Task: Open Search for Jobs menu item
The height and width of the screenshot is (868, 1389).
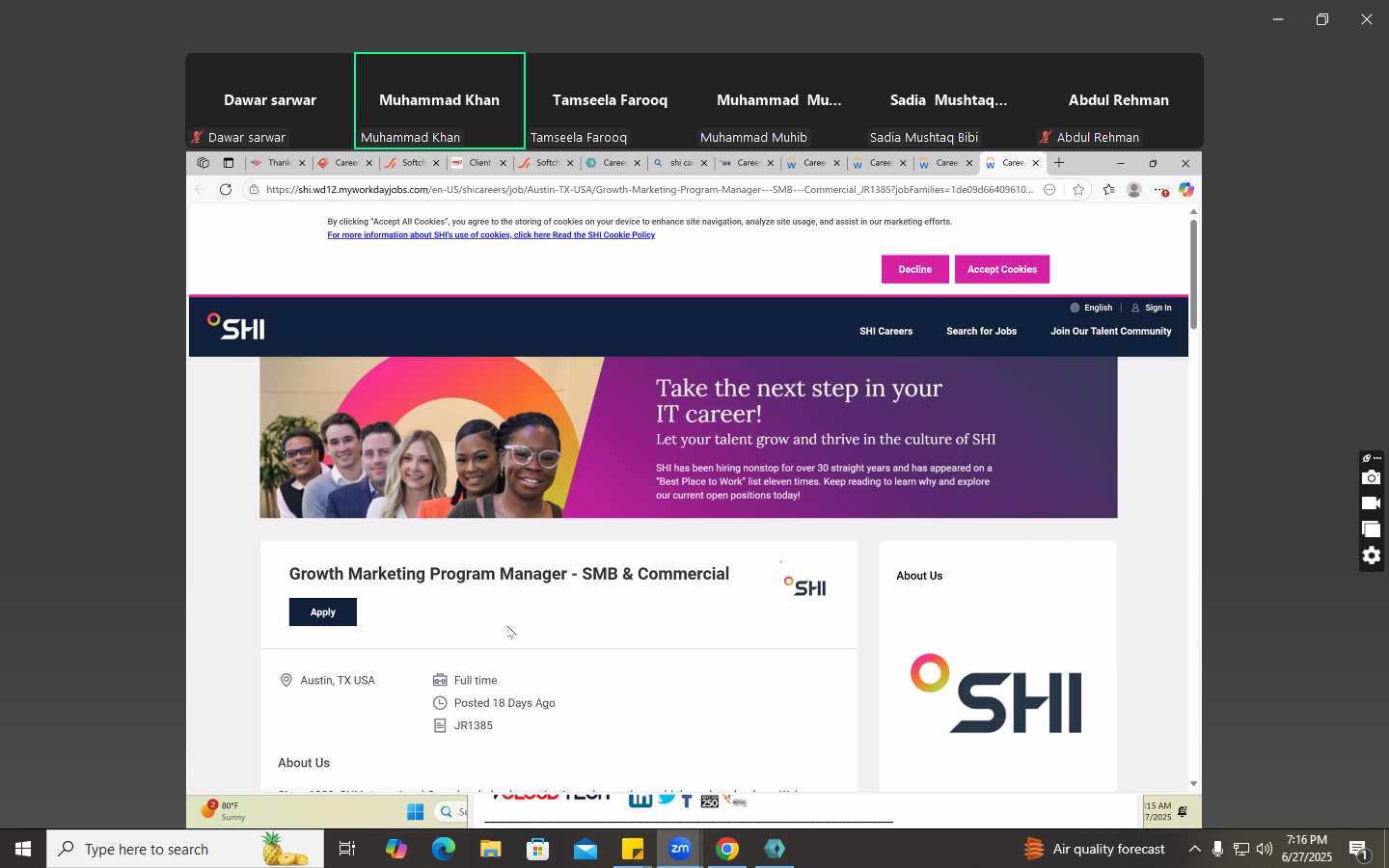Action: 981,331
